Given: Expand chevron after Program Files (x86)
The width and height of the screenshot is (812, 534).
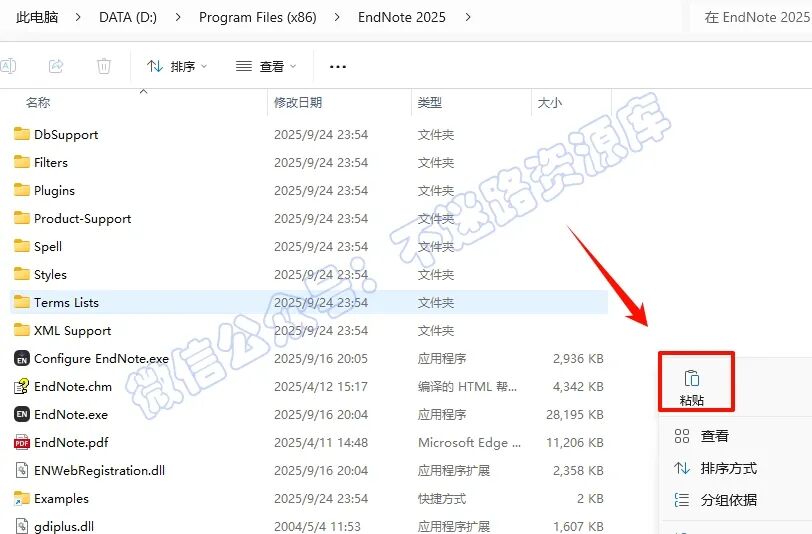Looking at the screenshot, I should [x=337, y=17].
